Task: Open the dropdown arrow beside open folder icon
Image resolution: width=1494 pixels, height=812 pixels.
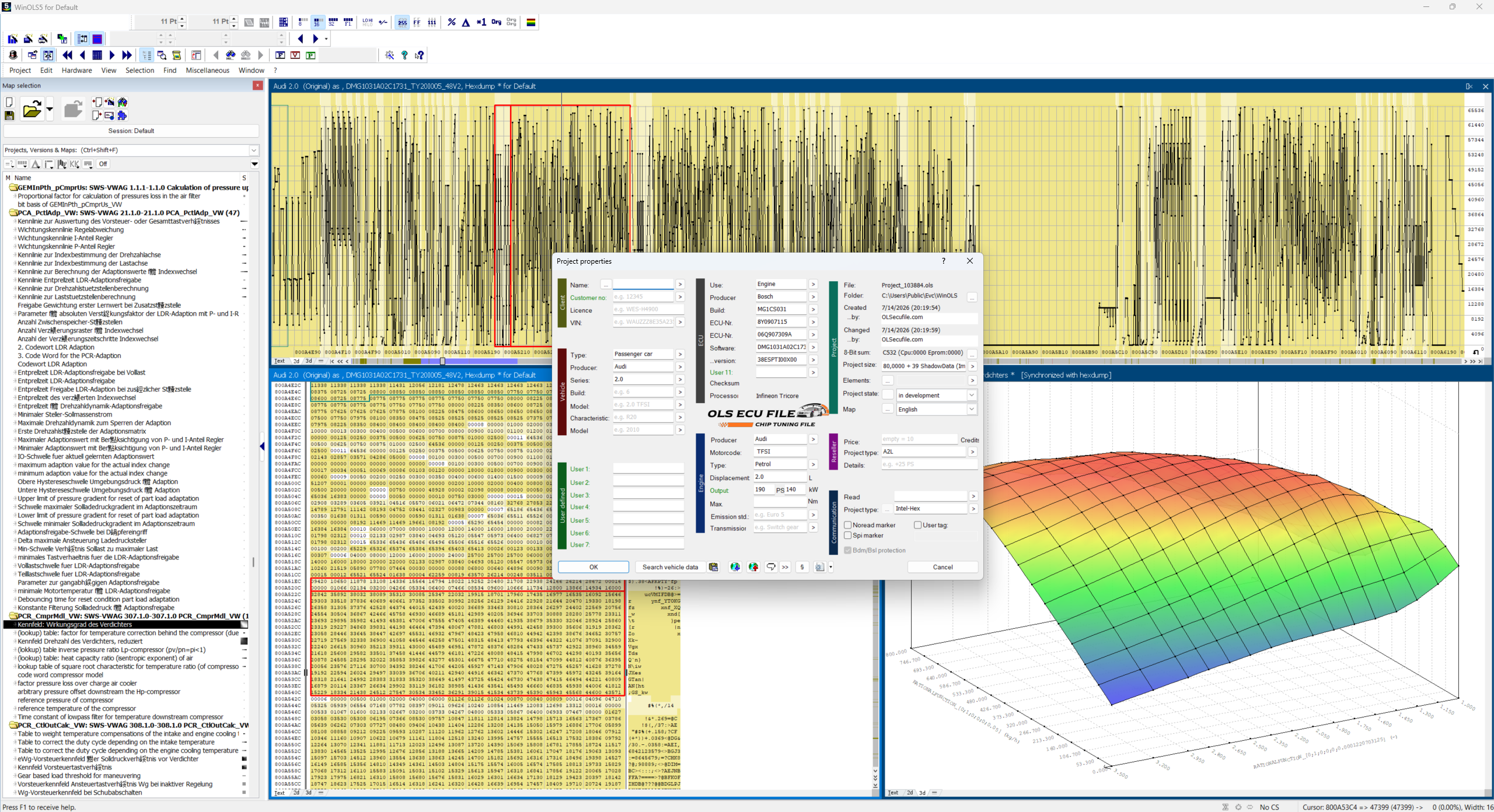Action: tap(50, 109)
